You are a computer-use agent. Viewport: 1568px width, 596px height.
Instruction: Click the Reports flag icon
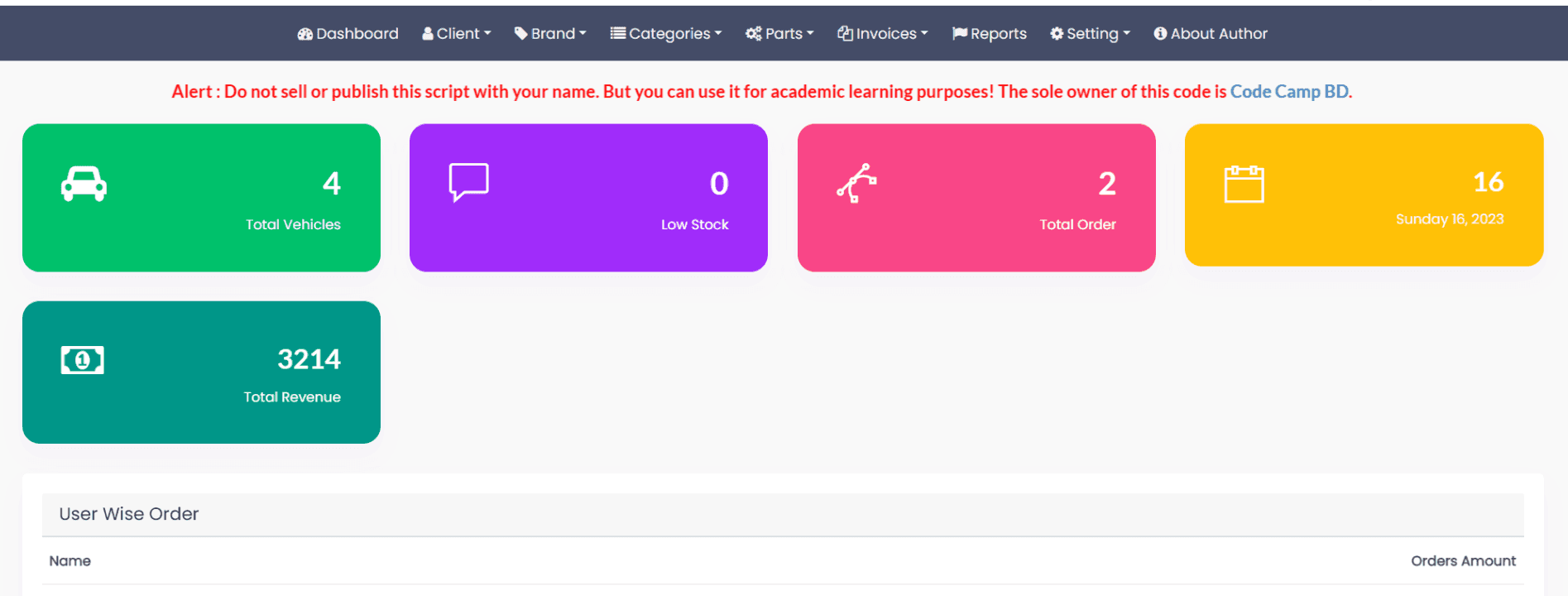click(x=959, y=34)
